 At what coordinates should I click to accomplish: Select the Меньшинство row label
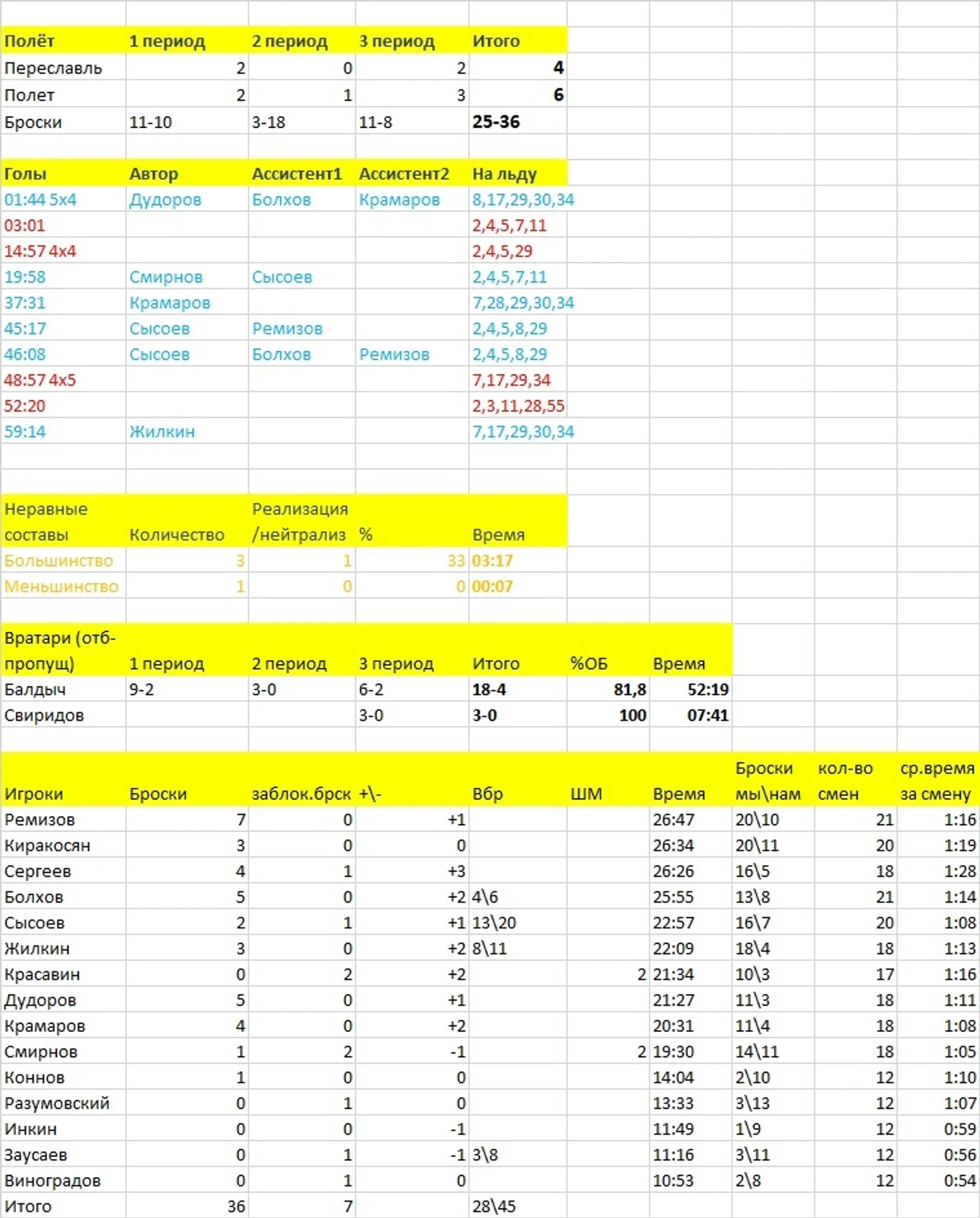63,587
